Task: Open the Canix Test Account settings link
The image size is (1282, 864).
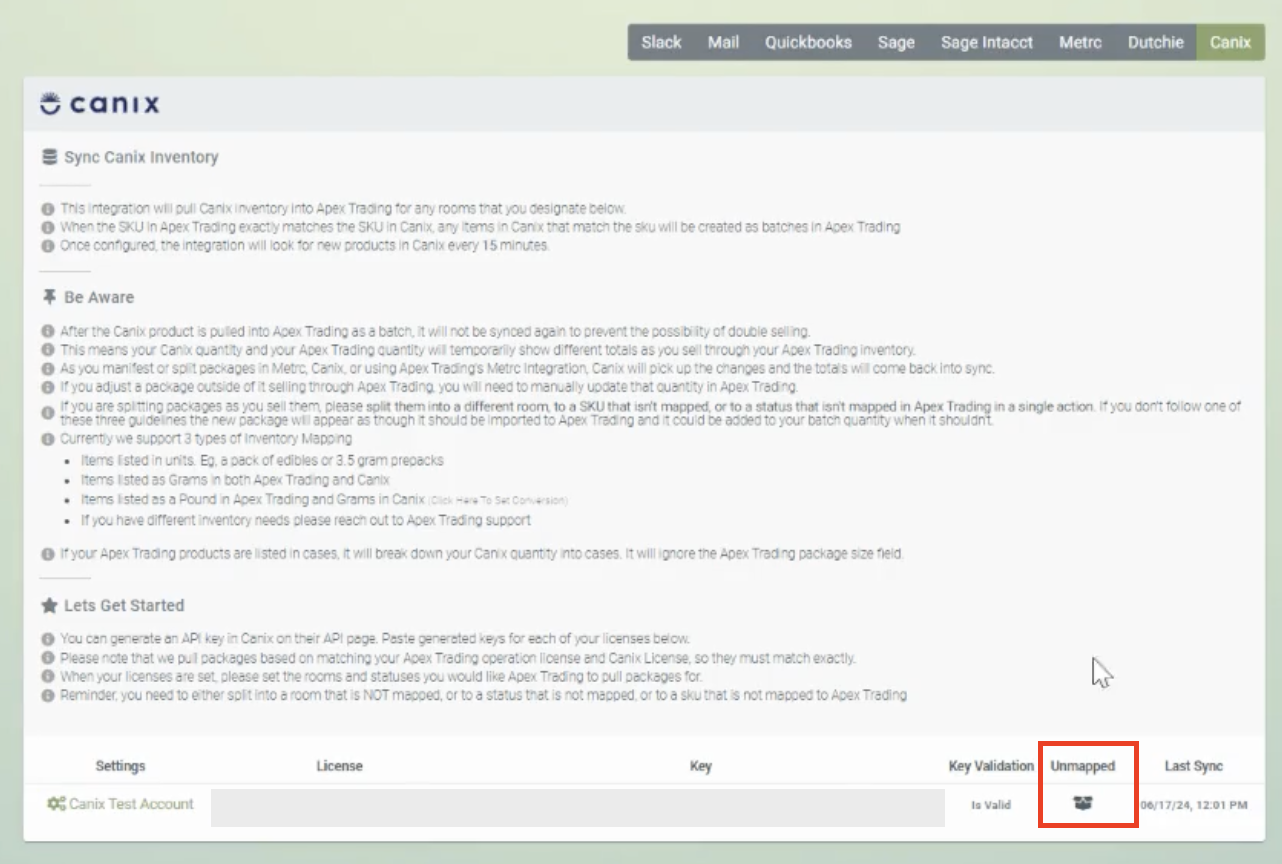Action: tap(131, 803)
